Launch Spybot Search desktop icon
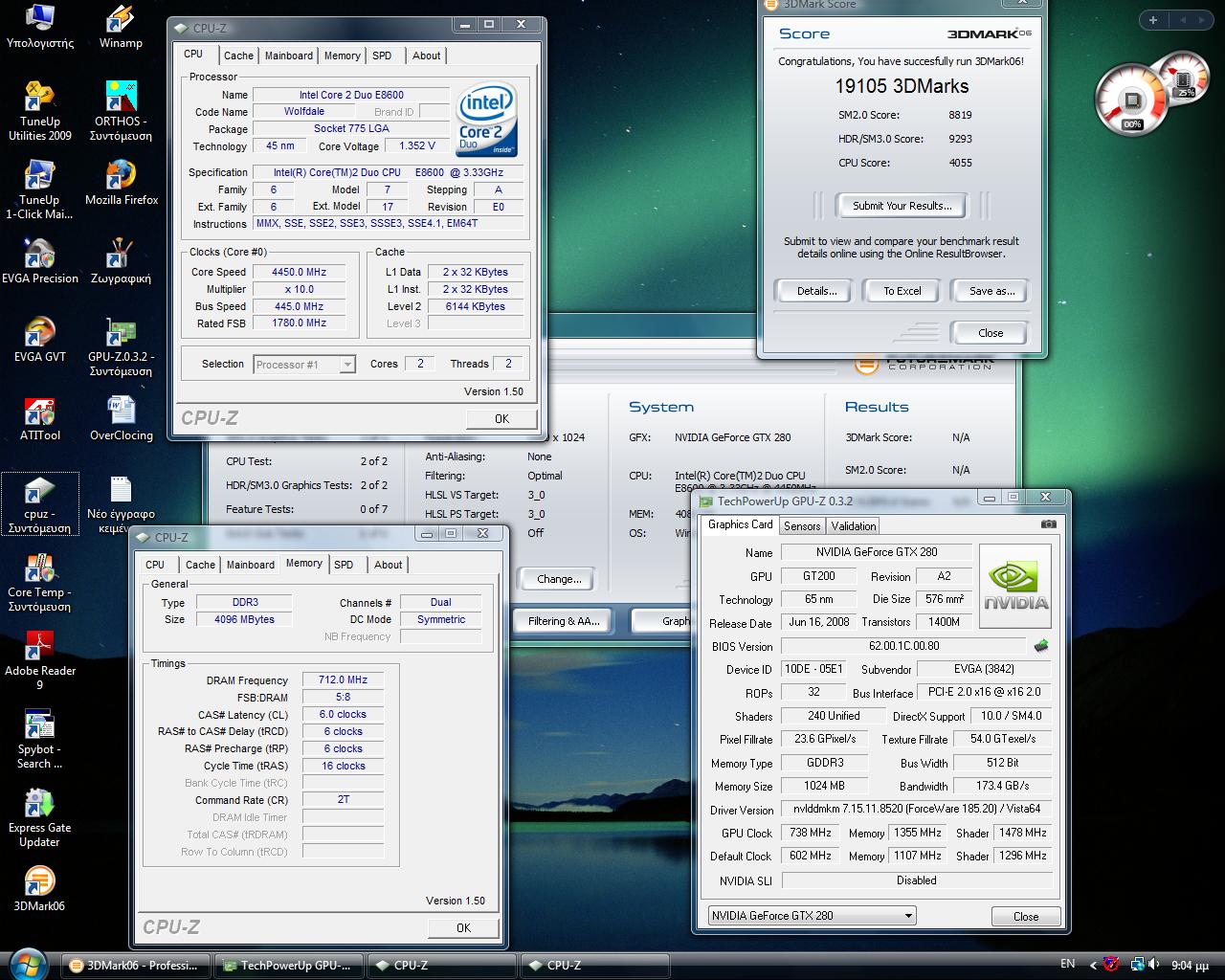The width and height of the screenshot is (1225, 980). tap(39, 740)
